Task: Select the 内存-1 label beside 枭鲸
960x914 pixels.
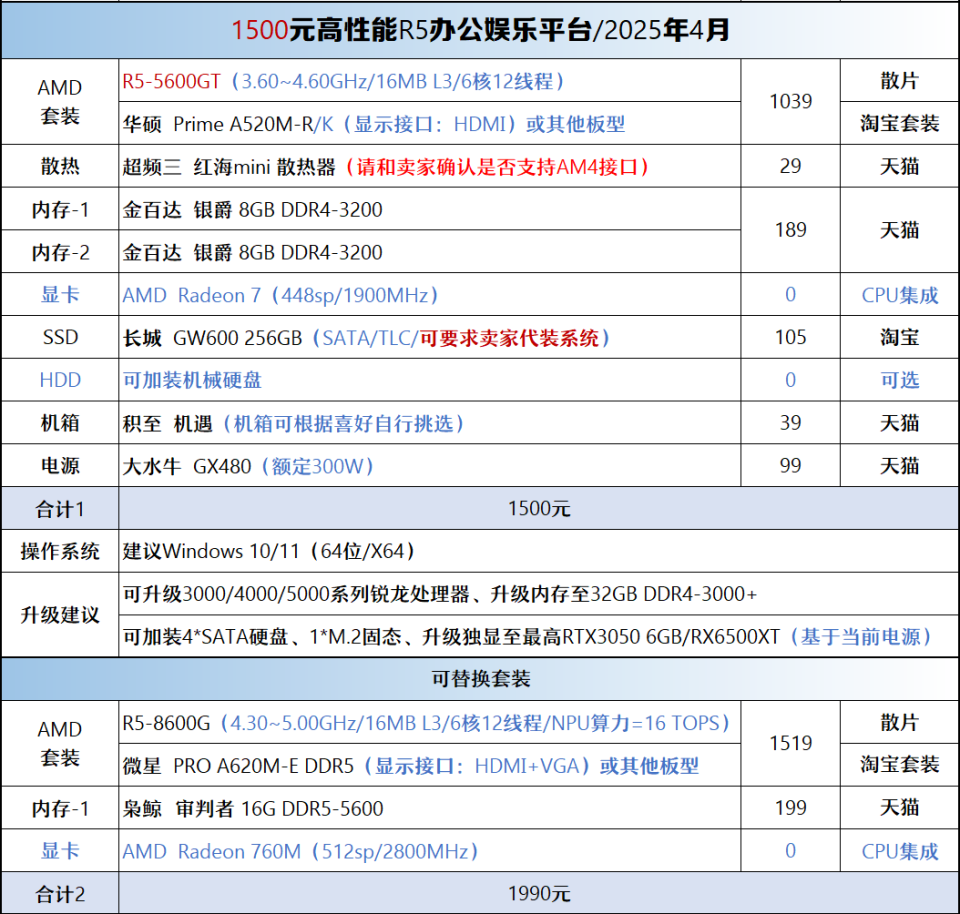Action: pos(60,809)
